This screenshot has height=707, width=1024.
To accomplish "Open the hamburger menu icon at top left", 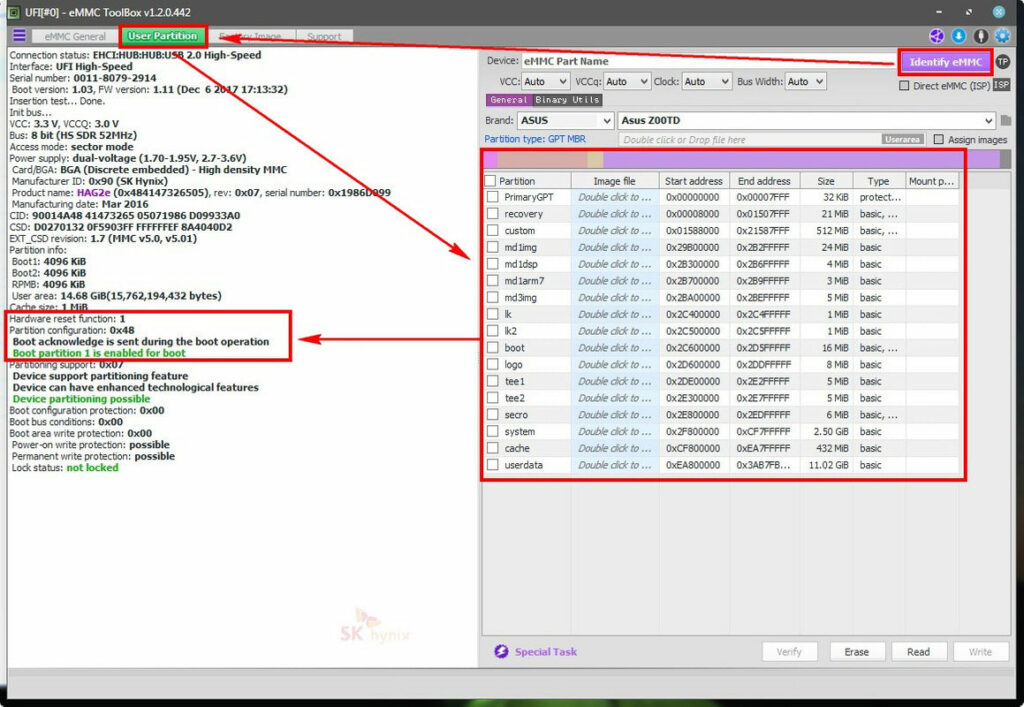I will pos(20,35).
